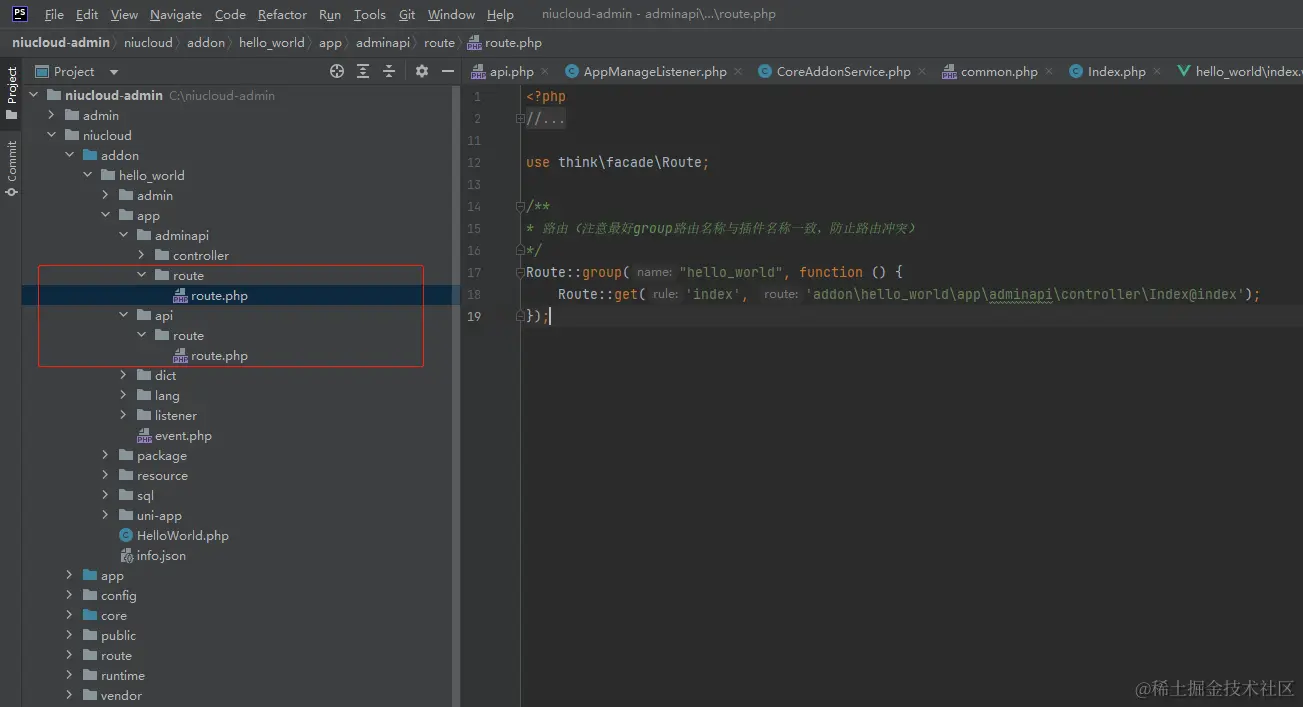Click the Collapse All icon in Project panel

(x=389, y=71)
